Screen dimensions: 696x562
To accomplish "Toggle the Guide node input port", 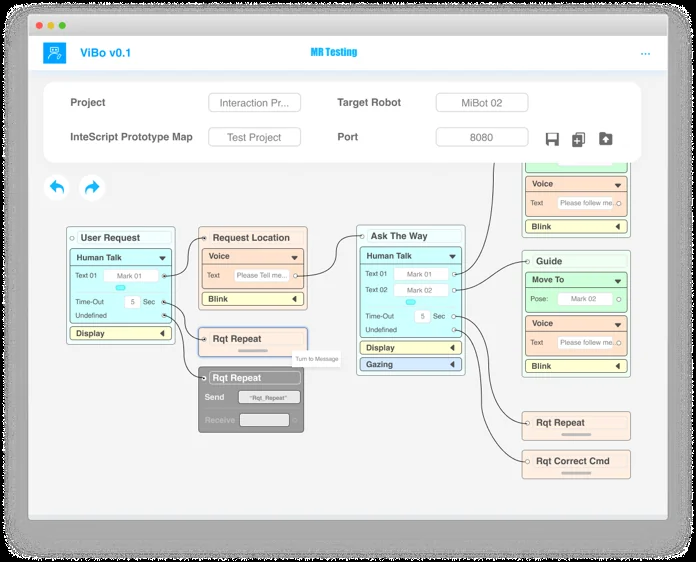I will pyautogui.click(x=528, y=261).
